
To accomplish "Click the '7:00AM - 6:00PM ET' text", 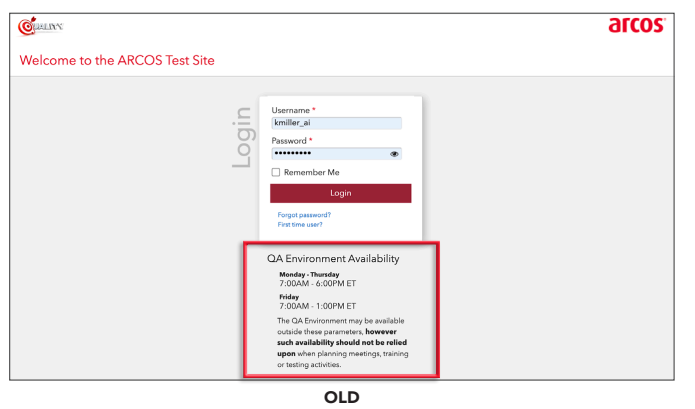I will 317,284.
